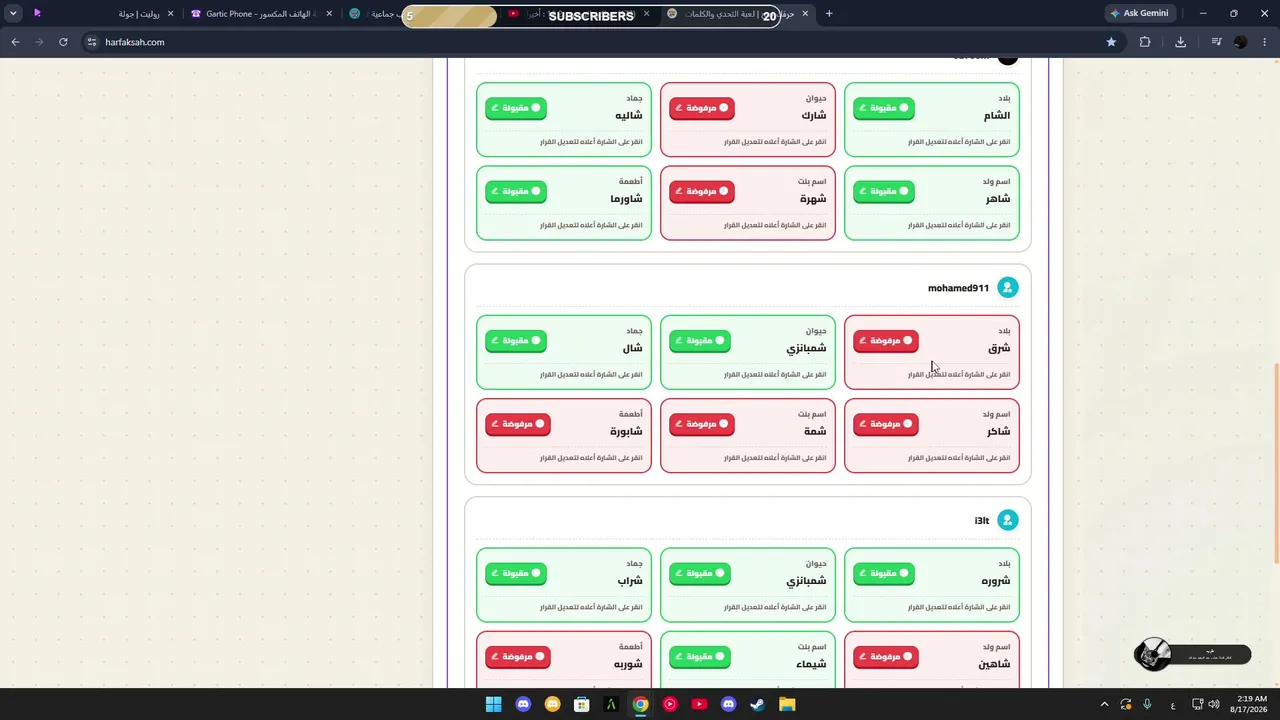Click the مرفوضة button on the شمة card
Screen dimensions: 1280x720
(701, 424)
